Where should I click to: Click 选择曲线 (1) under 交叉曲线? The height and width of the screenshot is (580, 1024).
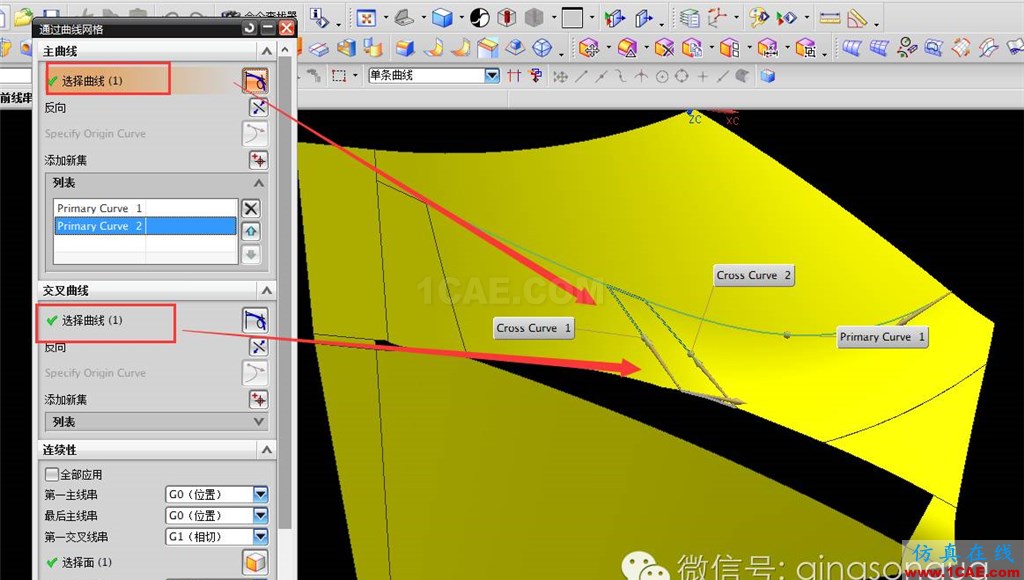(92, 320)
